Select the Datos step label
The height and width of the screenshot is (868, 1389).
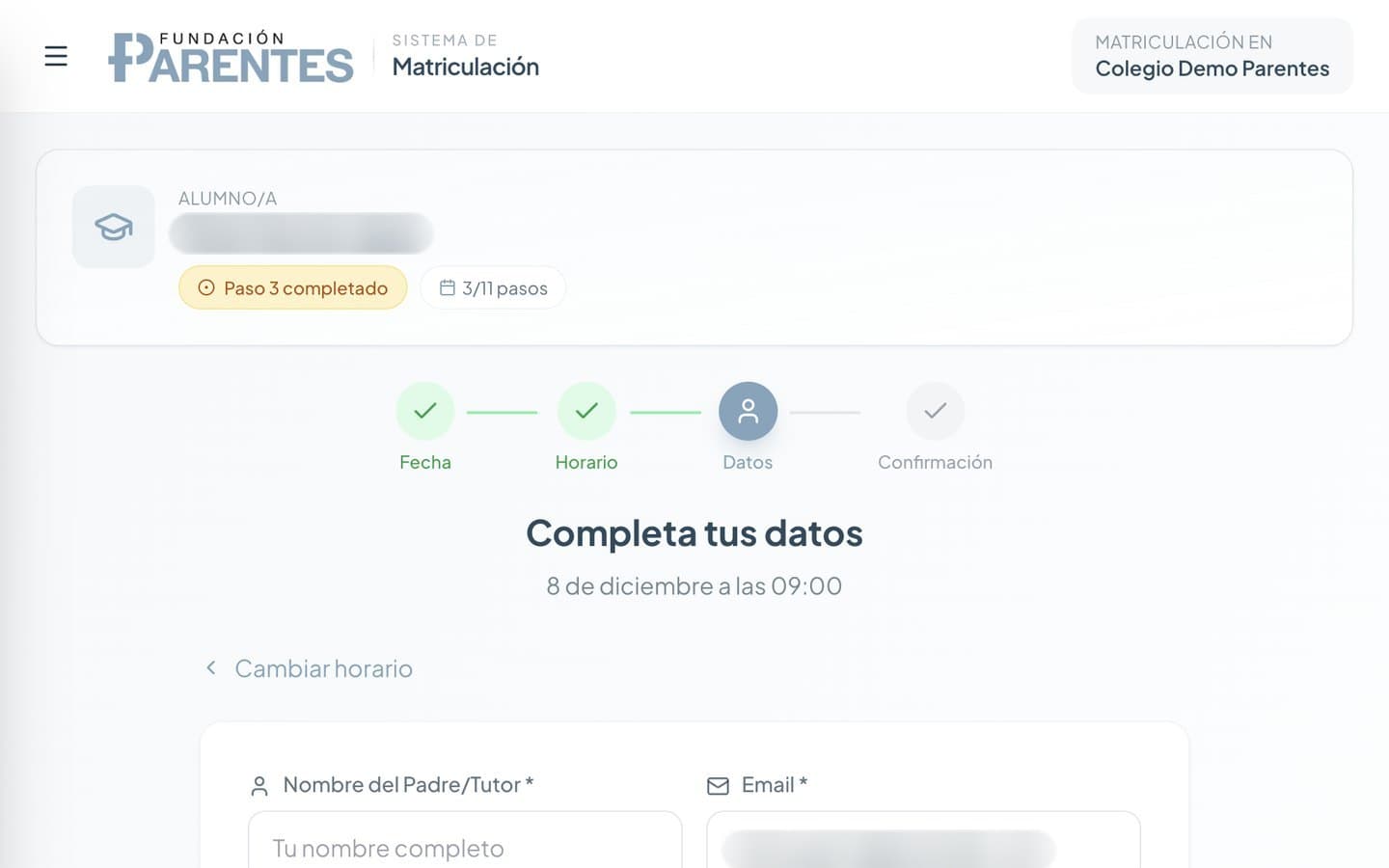pos(748,462)
